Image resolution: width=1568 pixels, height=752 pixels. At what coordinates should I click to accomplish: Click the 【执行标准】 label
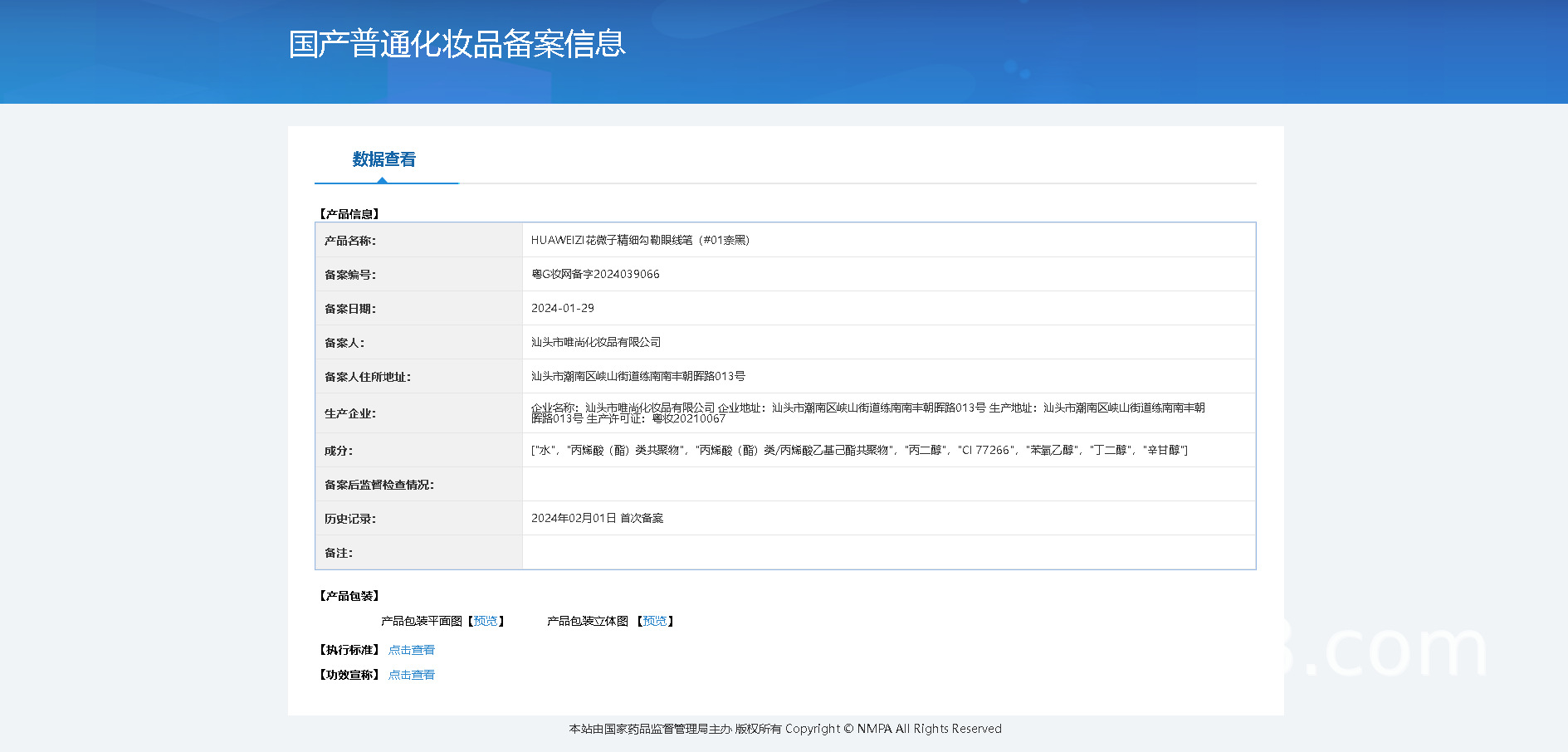(x=349, y=650)
